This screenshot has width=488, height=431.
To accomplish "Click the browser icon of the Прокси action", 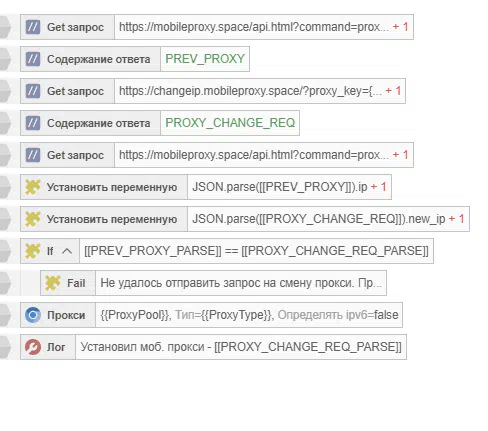I will pos(33,315).
